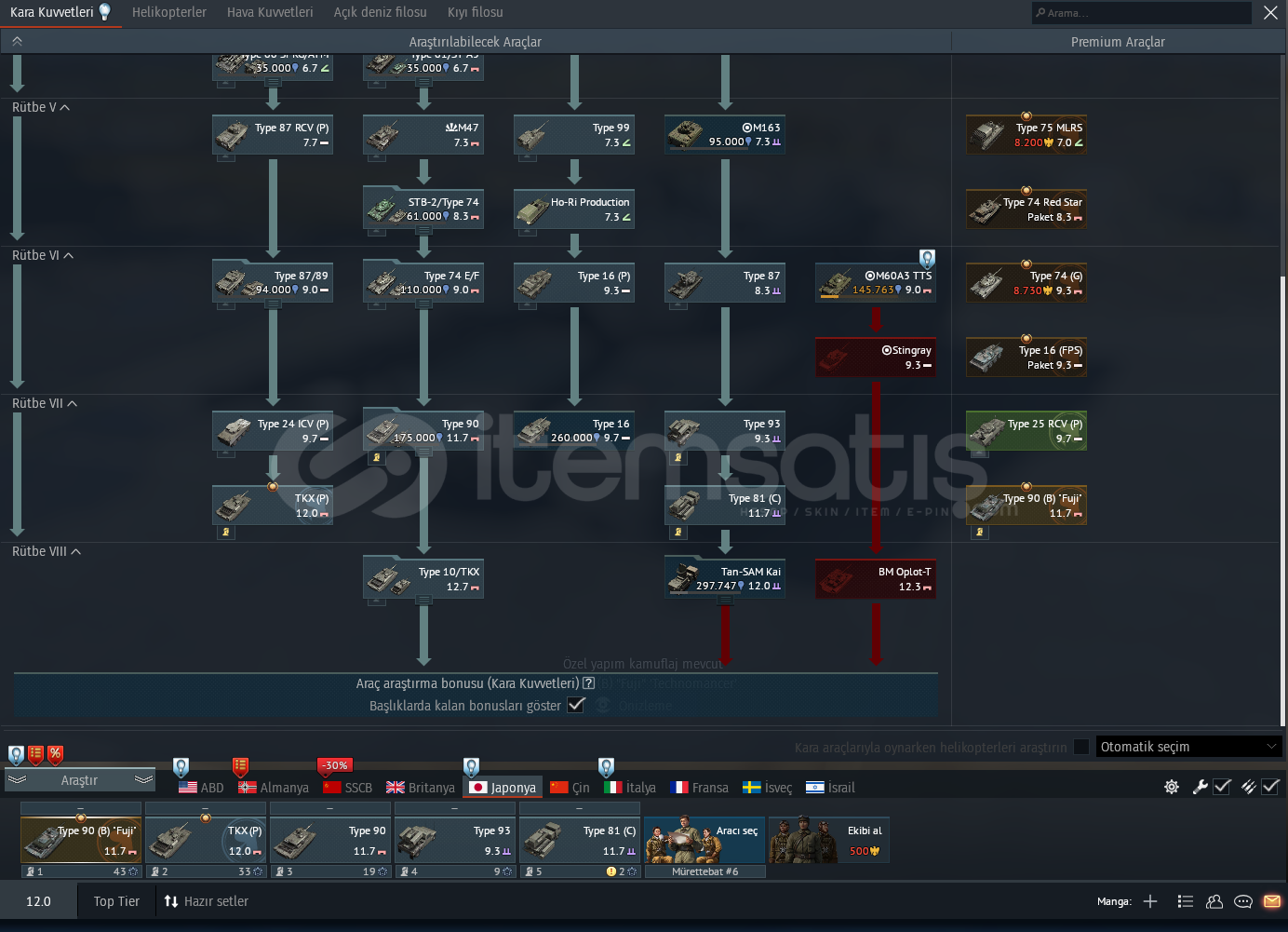This screenshot has width=1288, height=932.
Task: Switch to the Helikopterler tab
Action: click(169, 12)
